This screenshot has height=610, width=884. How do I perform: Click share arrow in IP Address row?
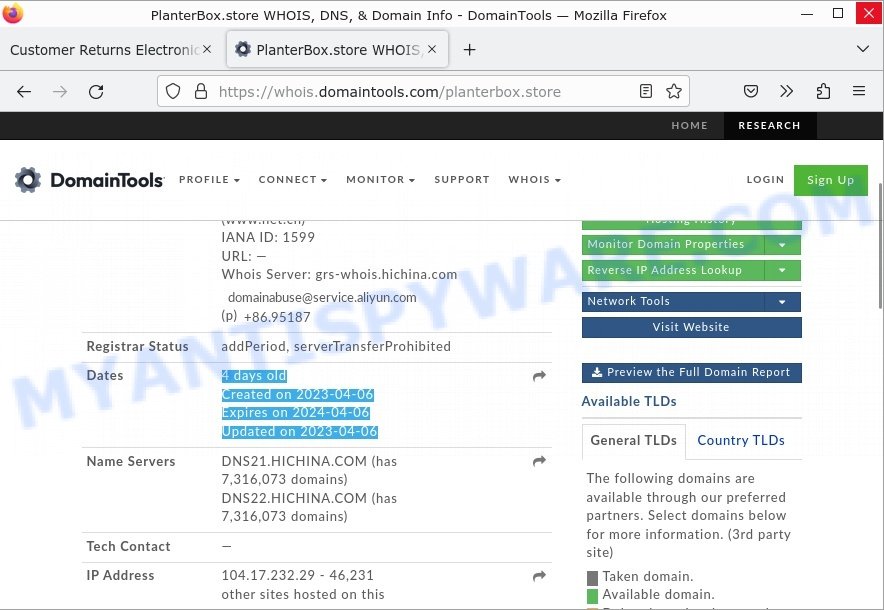(x=539, y=576)
